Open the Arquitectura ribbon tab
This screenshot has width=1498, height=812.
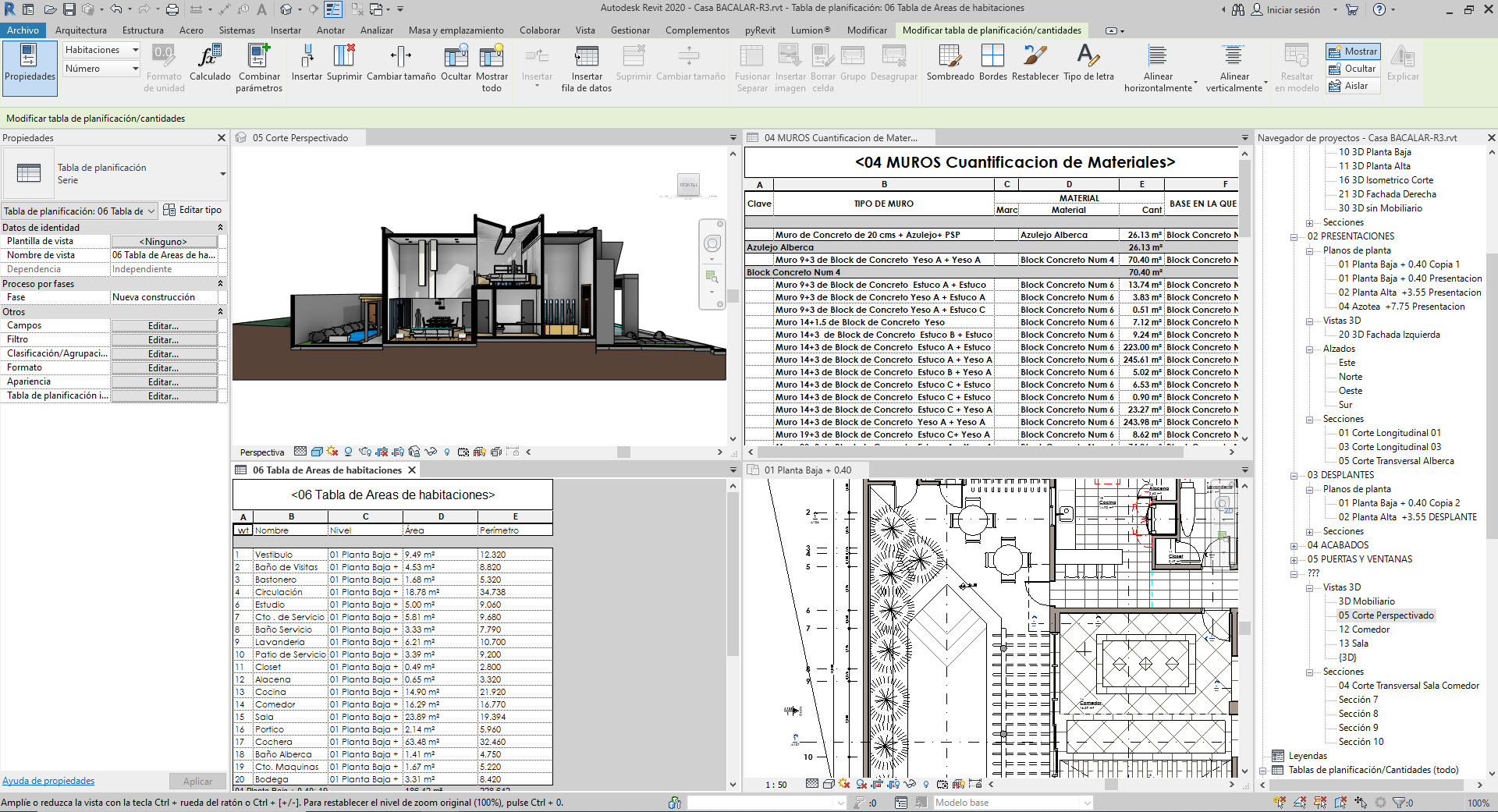80,30
